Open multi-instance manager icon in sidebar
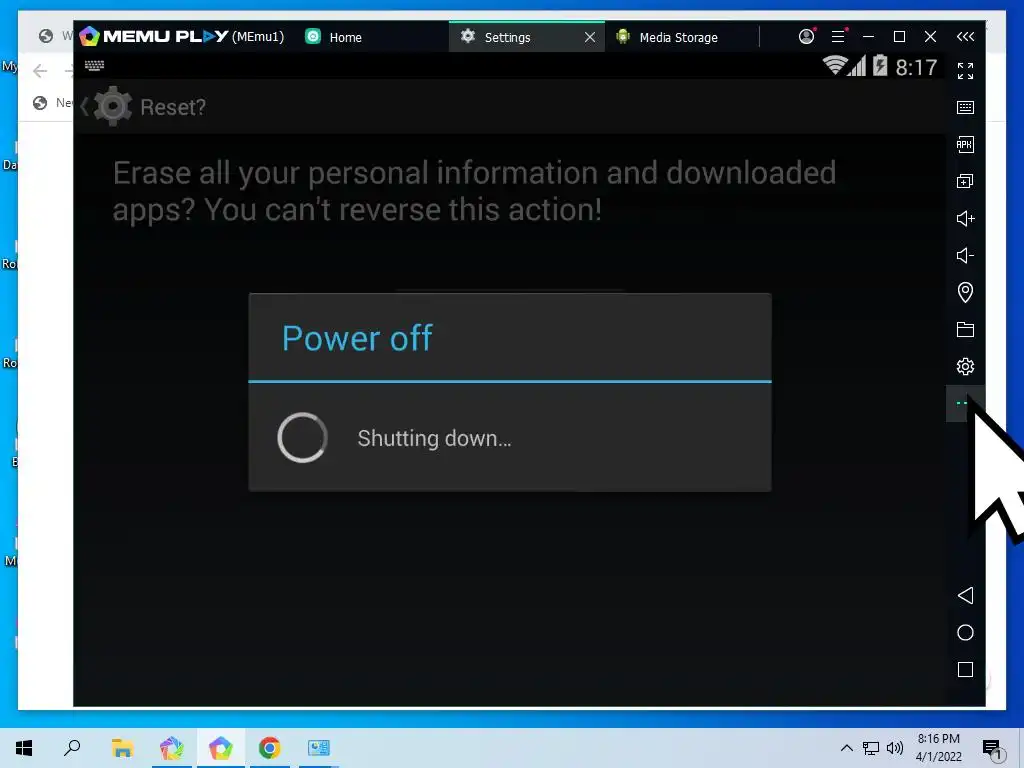1024x768 pixels. (x=965, y=182)
